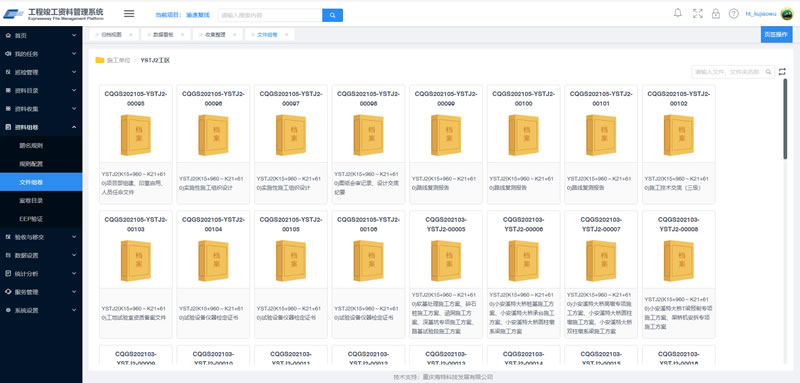Open the 案卷目录 submenu item
The height and width of the screenshot is (383, 800).
31,200
